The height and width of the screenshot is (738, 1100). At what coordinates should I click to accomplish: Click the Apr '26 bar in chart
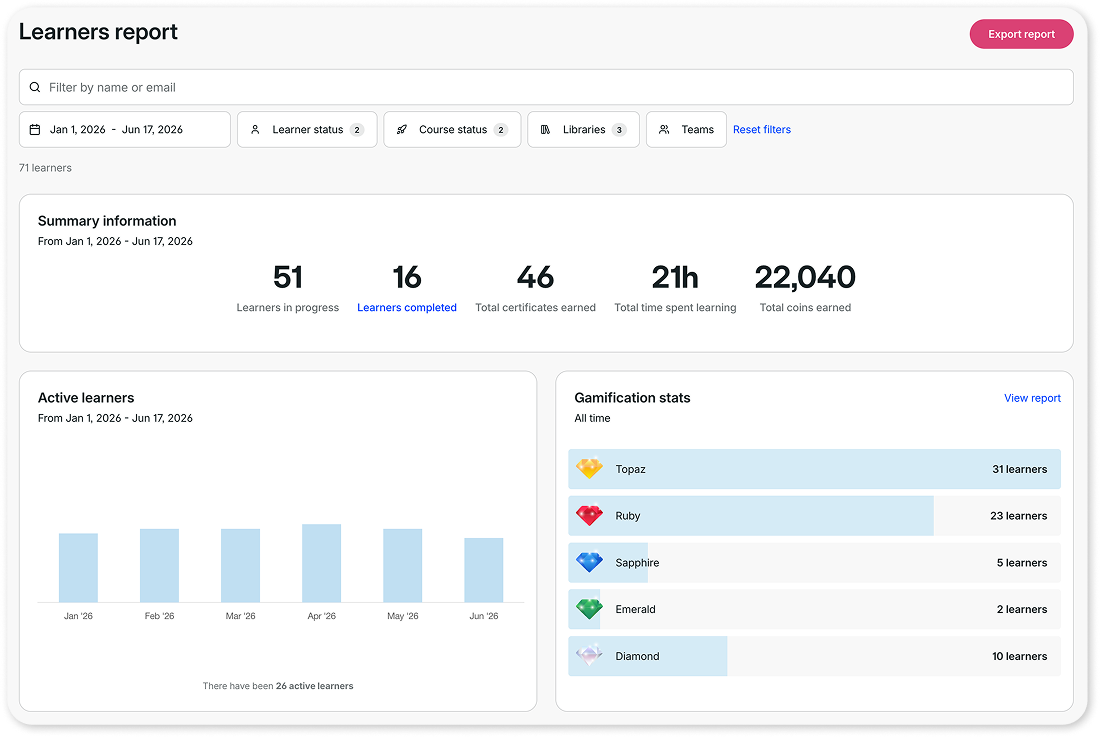[x=321, y=563]
